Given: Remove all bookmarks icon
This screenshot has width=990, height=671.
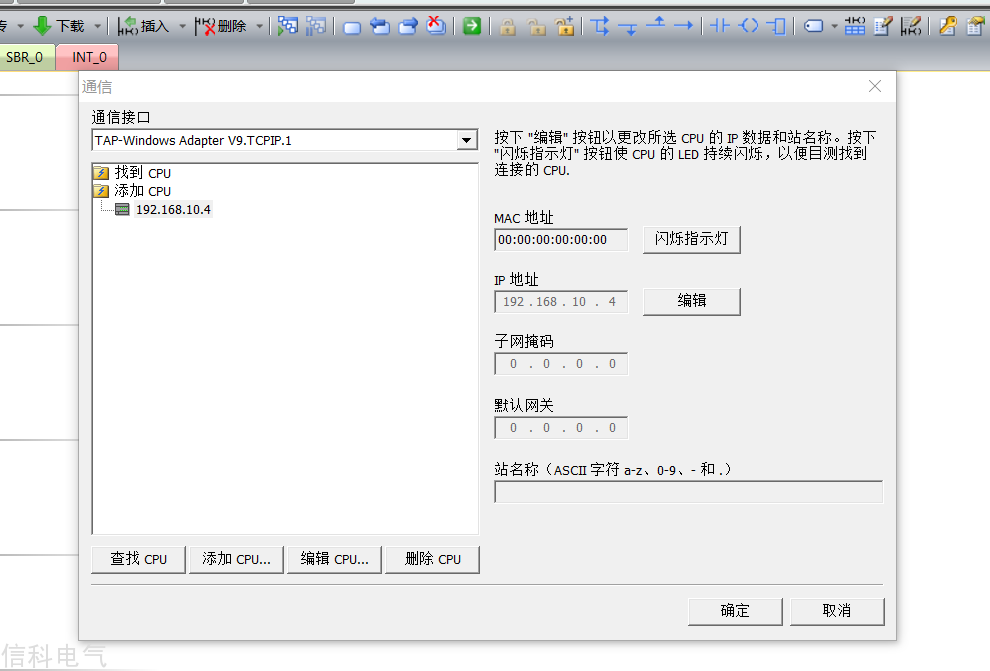Looking at the screenshot, I should tap(436, 26).
